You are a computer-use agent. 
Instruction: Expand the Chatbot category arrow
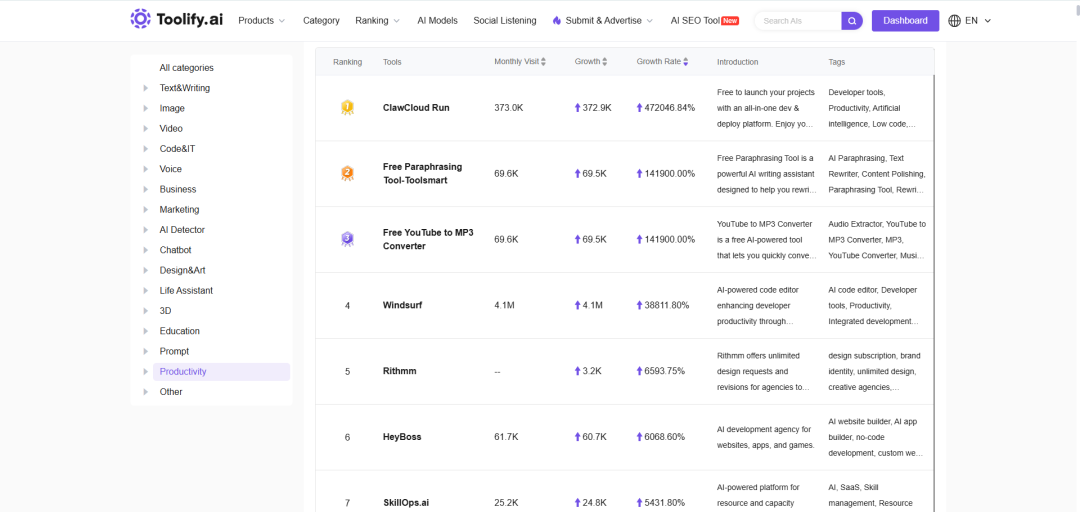[x=145, y=250]
